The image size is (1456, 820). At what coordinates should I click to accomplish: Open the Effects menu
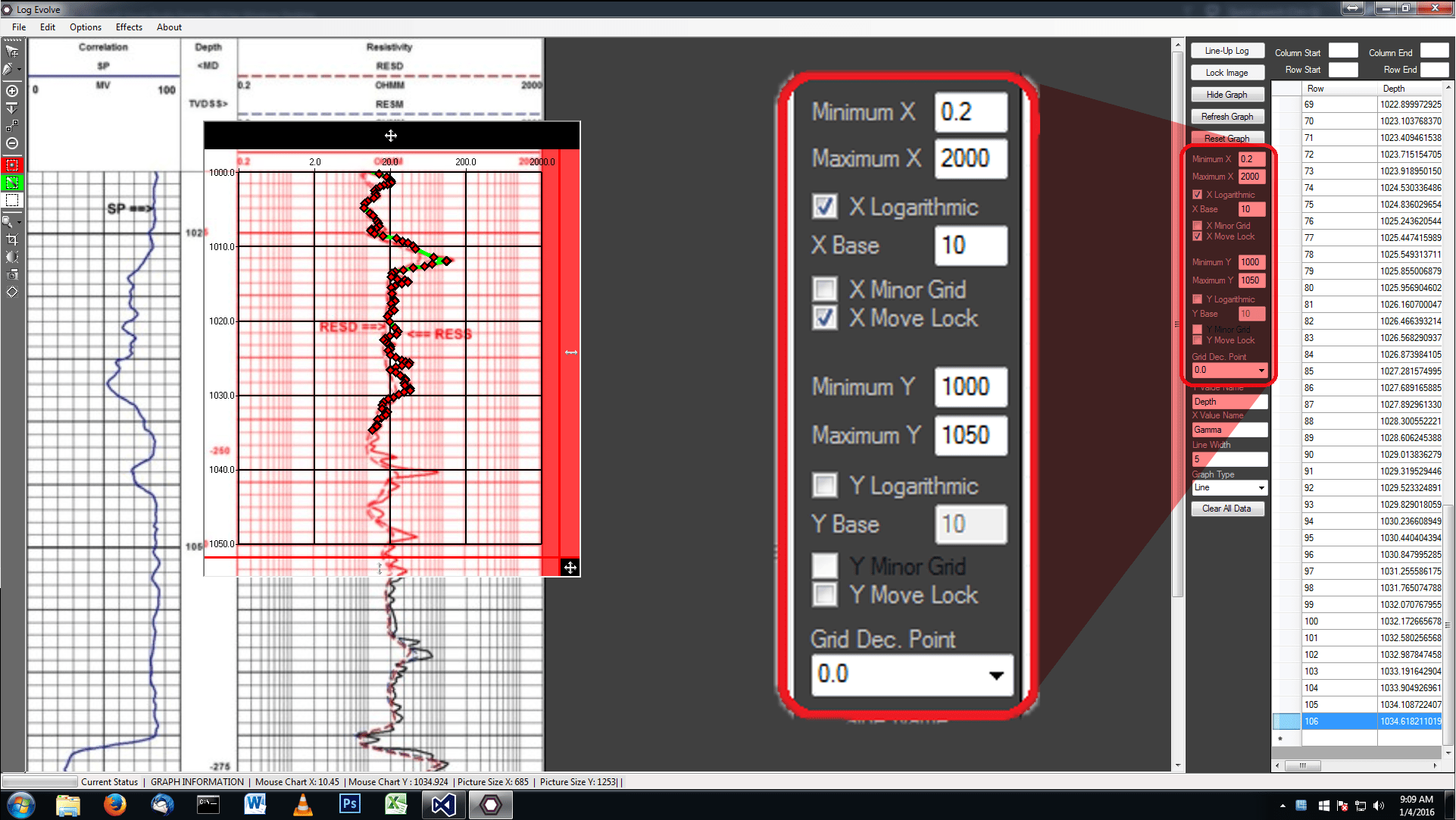[x=129, y=27]
